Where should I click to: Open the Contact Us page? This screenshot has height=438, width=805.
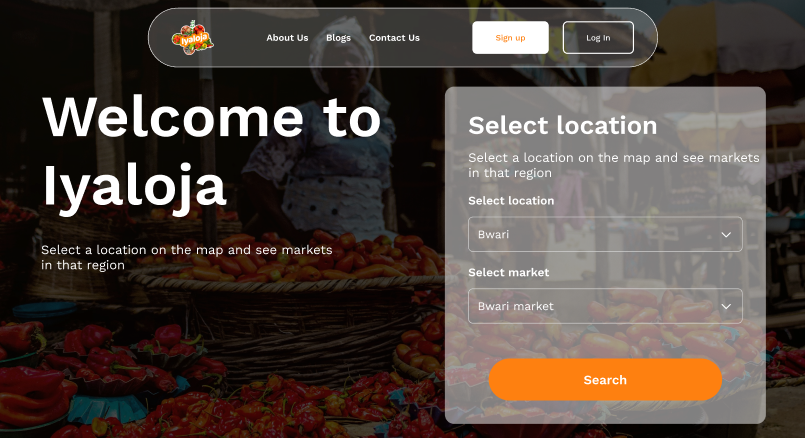click(x=394, y=37)
